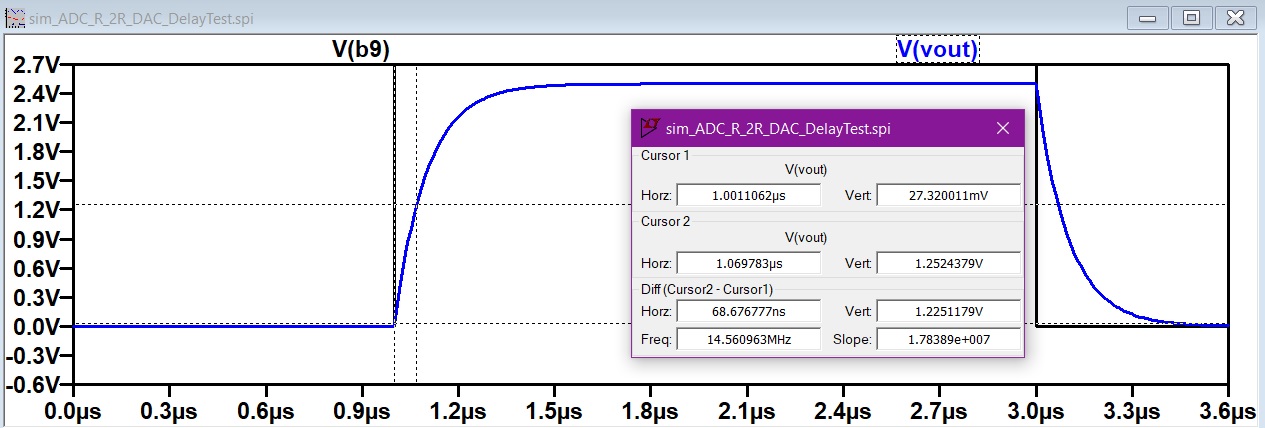
Task: Click the Cursor 1 Horz value field
Action: 748,194
